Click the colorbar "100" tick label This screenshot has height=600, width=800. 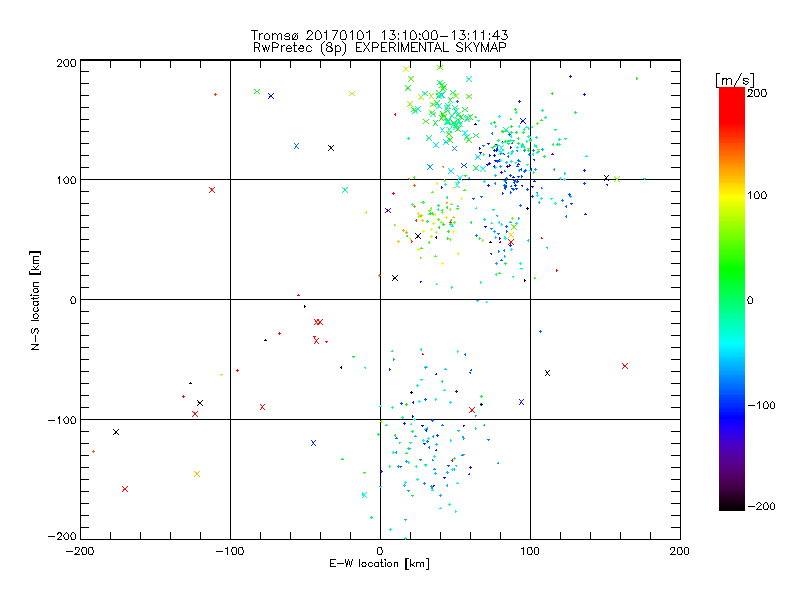tap(757, 195)
